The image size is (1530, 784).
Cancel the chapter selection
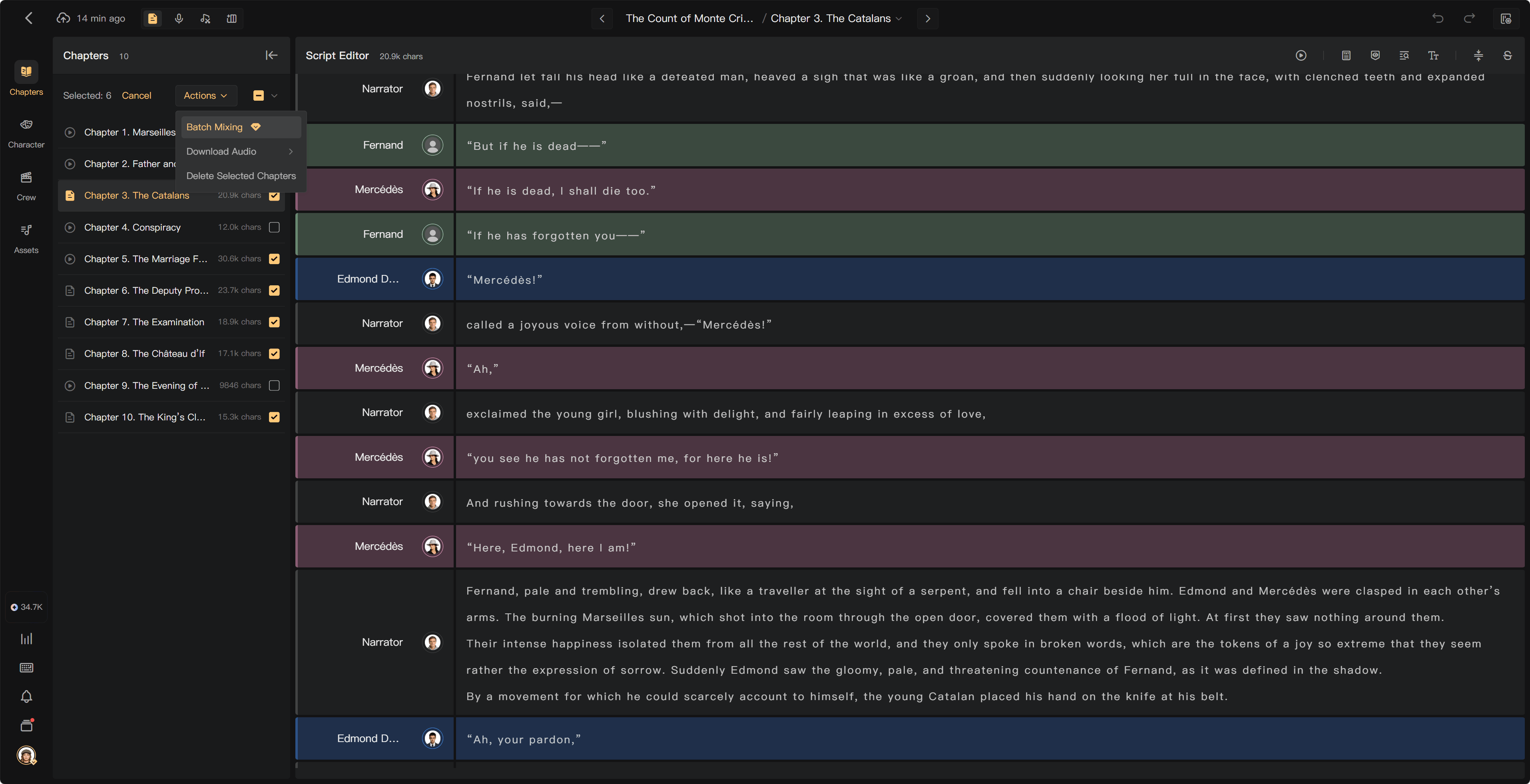(137, 96)
